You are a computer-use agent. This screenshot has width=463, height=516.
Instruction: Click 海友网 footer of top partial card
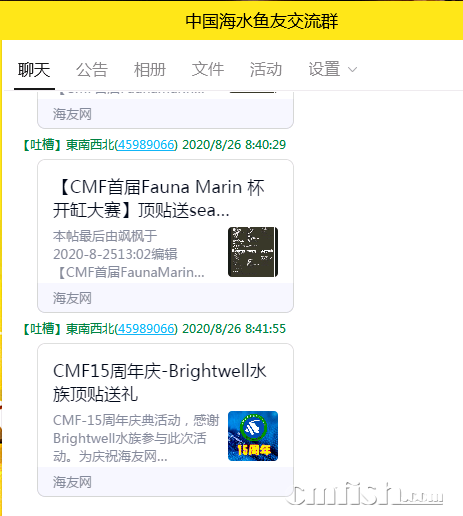pos(72,114)
